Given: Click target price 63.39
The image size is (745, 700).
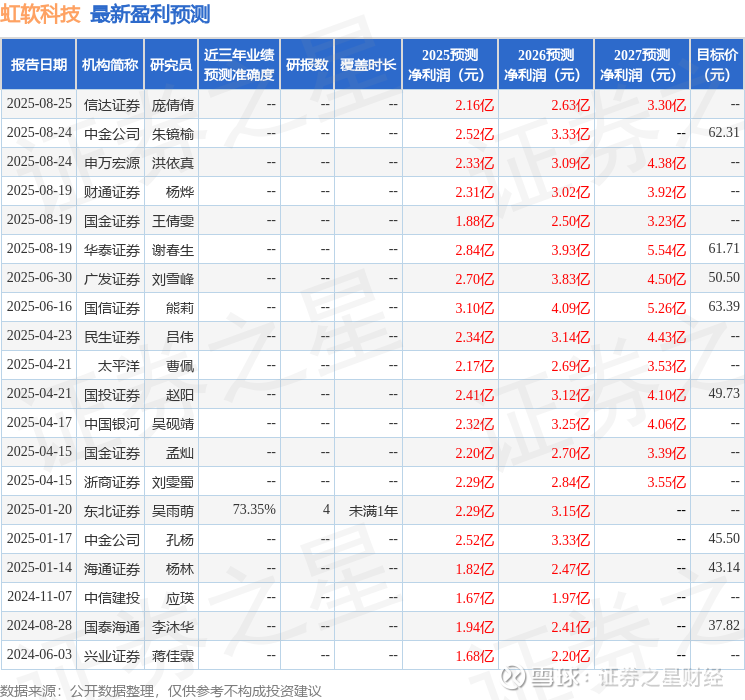Looking at the screenshot, I should [724, 307].
